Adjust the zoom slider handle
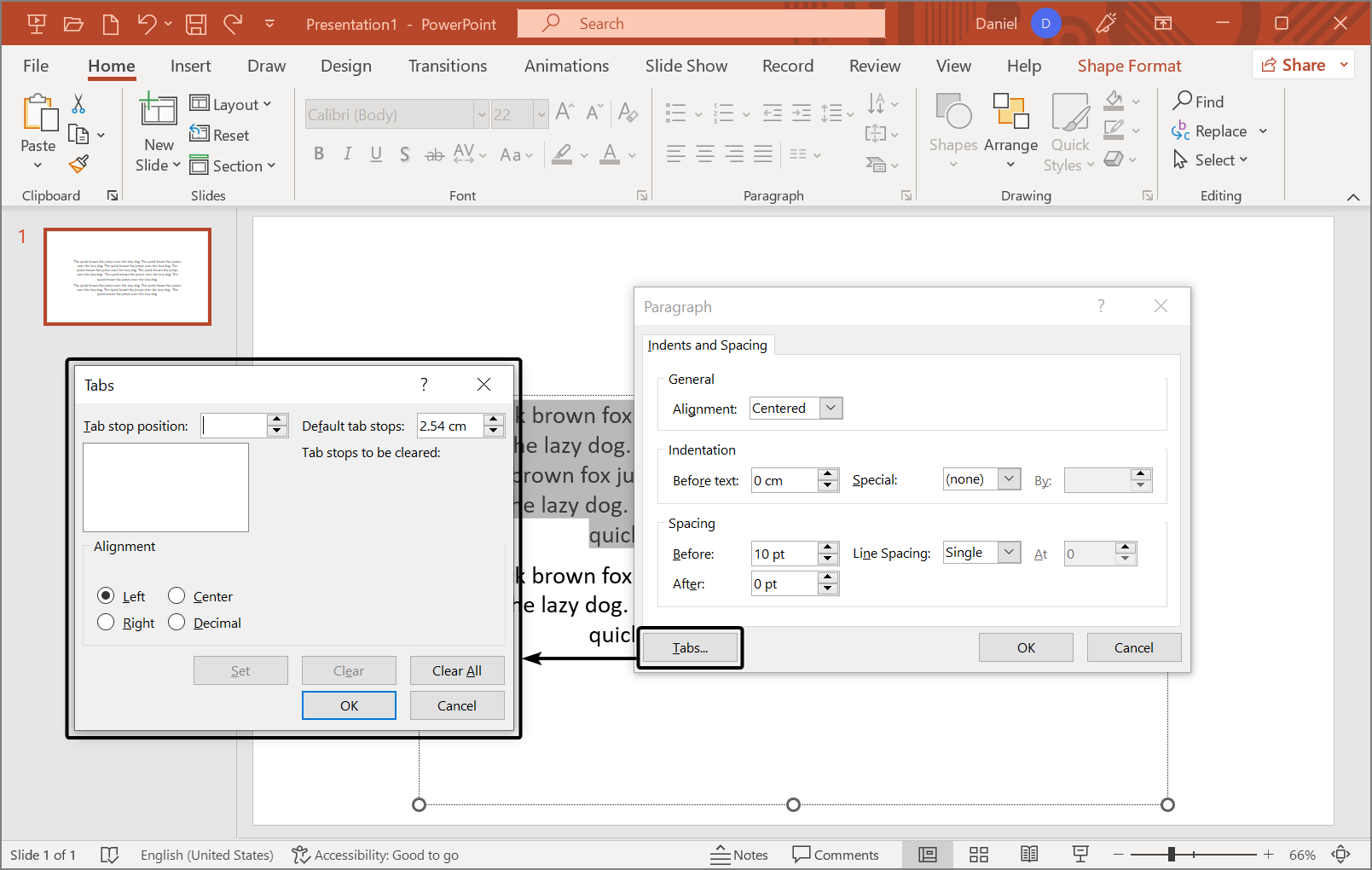The height and width of the screenshot is (870, 1372). 1172,855
